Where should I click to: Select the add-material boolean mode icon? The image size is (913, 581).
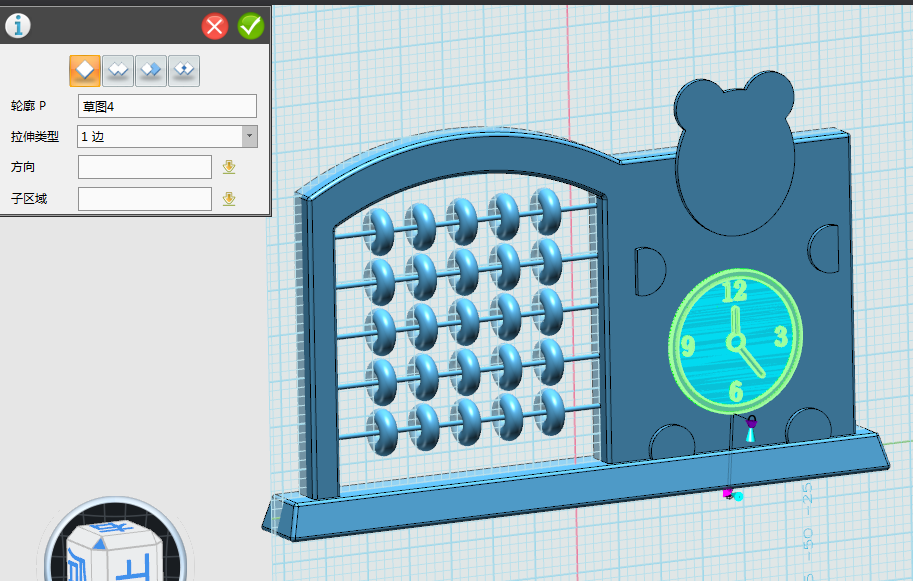[118, 70]
